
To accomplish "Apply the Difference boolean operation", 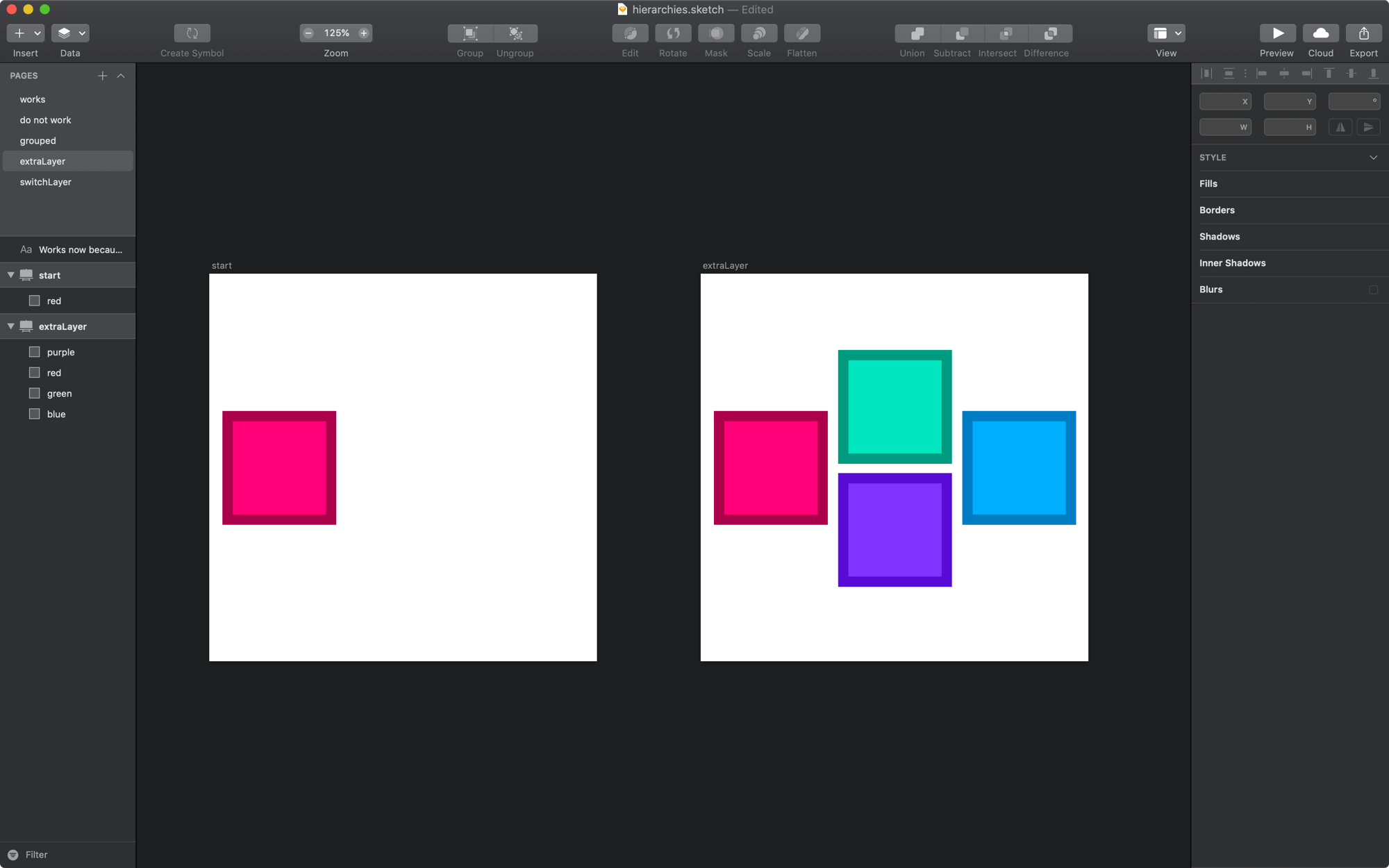I will (x=1050, y=33).
